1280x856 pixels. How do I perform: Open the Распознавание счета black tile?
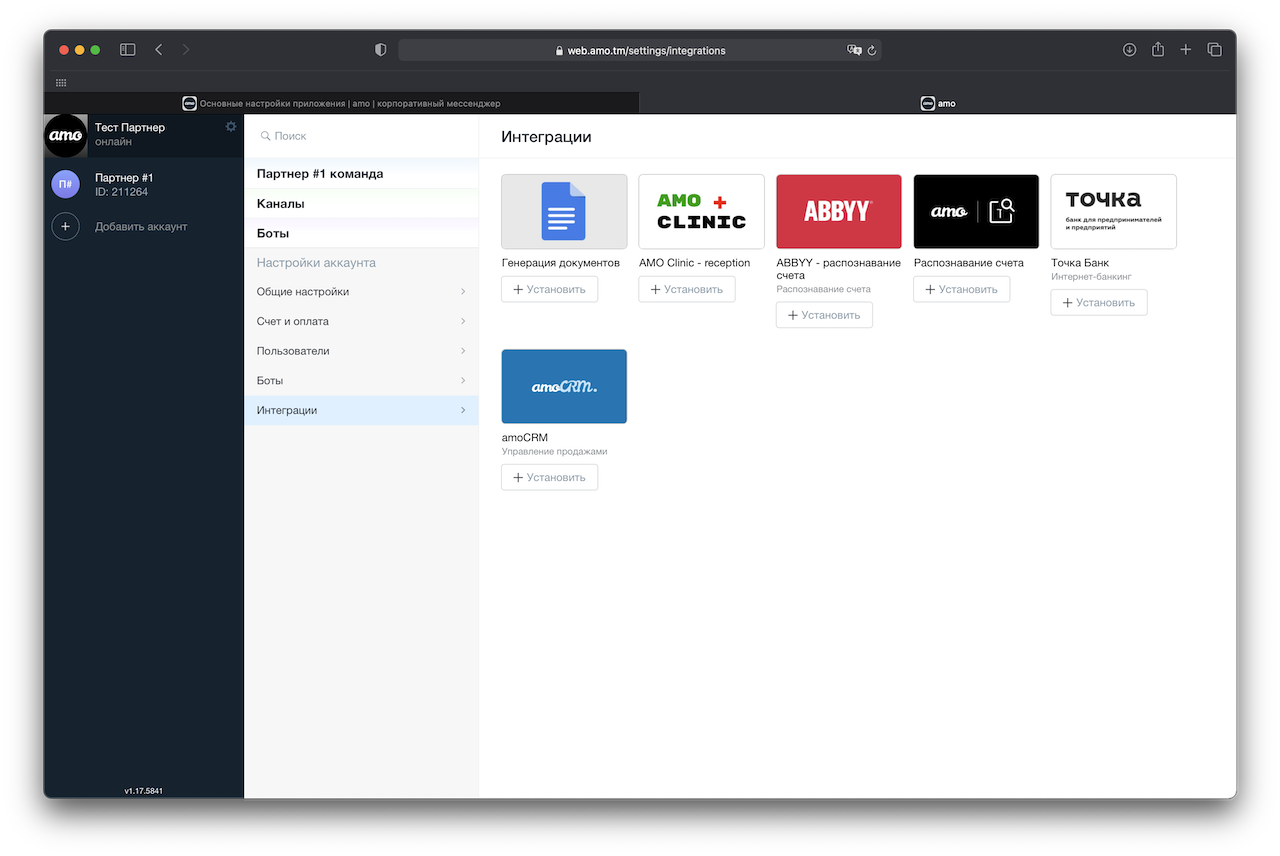point(976,212)
